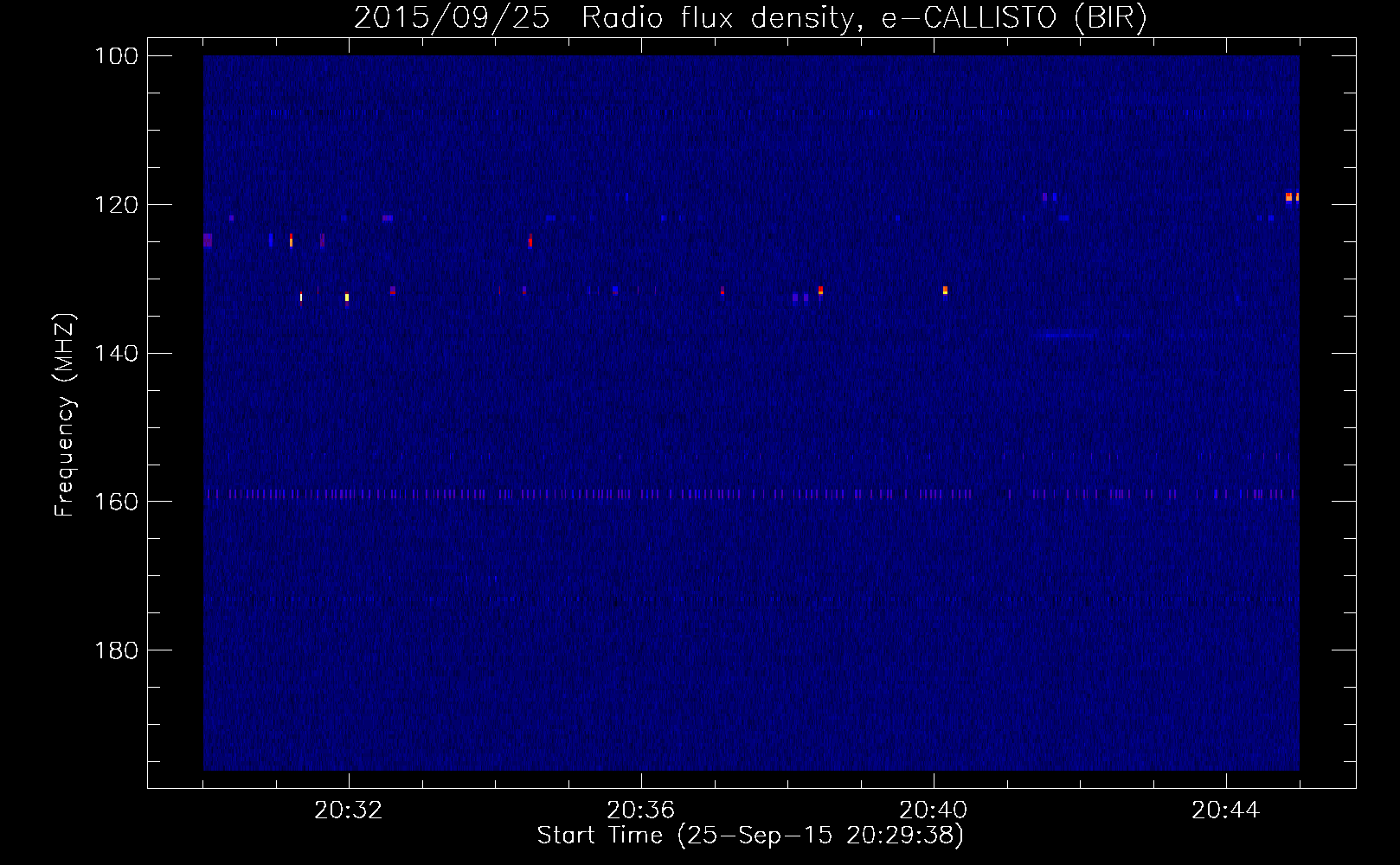Click the faint horizontal streak near 137 MHz after 20:41
The height and width of the screenshot is (865, 1400).
[x=1066, y=333]
